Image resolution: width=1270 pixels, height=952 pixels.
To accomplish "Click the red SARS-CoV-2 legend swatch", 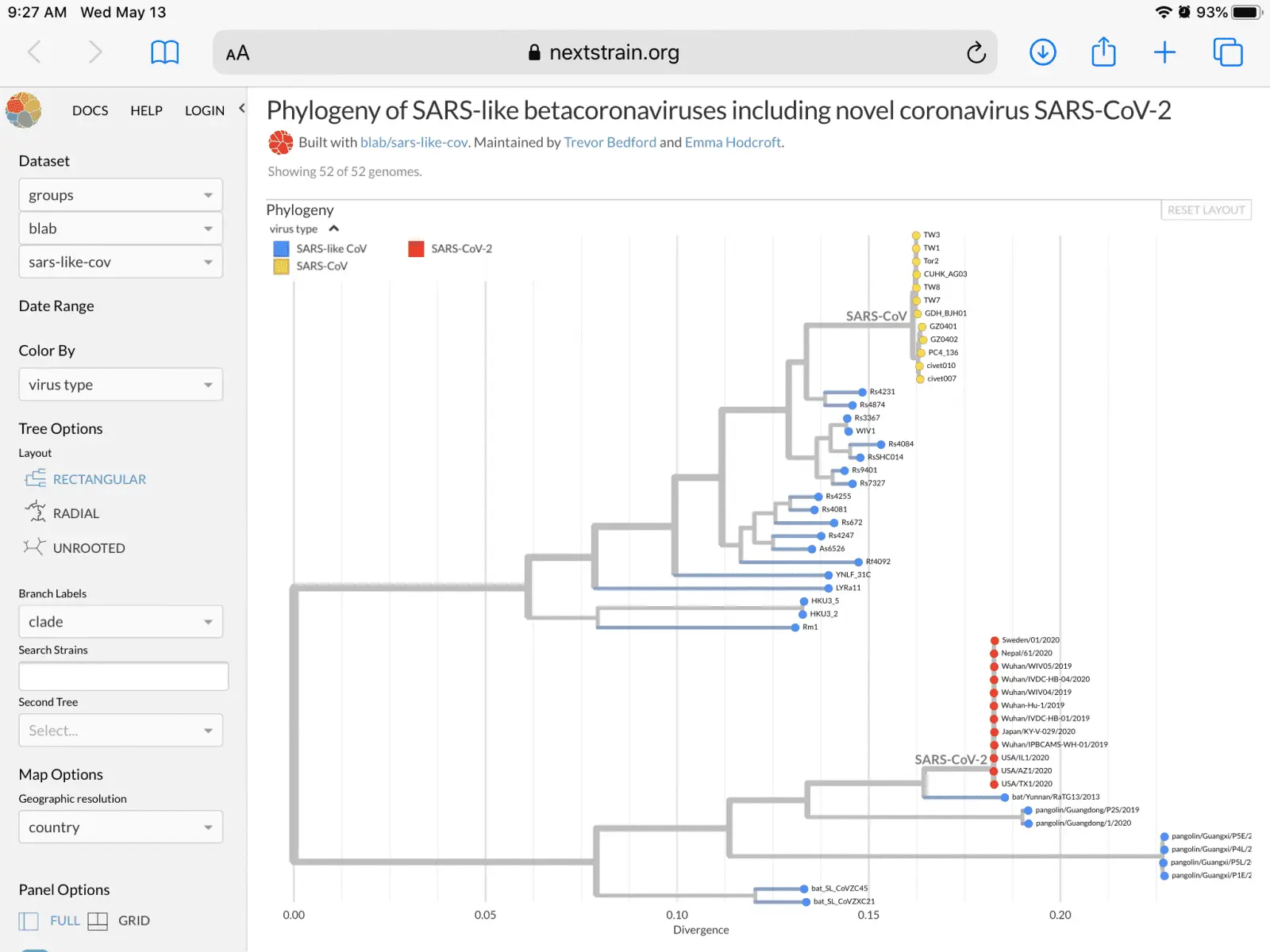I will pyautogui.click(x=416, y=249).
